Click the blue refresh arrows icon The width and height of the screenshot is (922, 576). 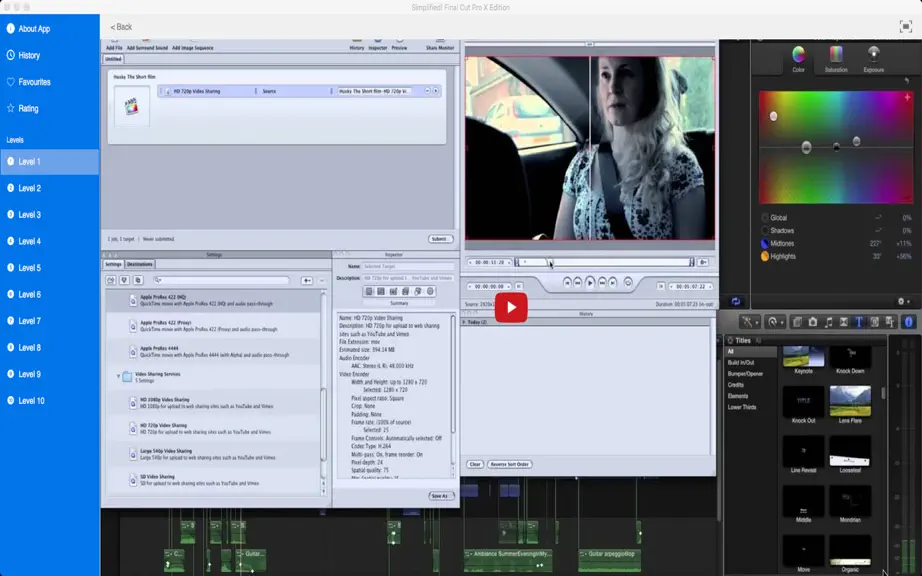click(x=735, y=302)
